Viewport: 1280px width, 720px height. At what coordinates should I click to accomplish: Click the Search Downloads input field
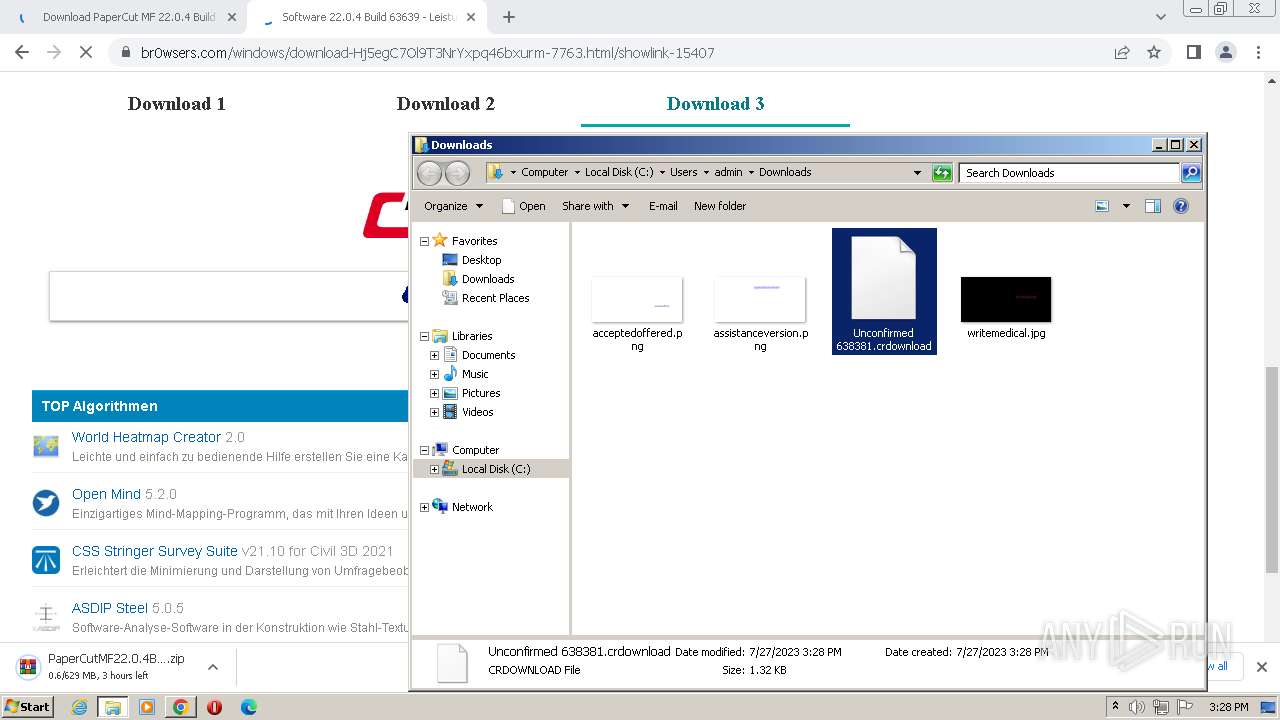[x=1068, y=173]
